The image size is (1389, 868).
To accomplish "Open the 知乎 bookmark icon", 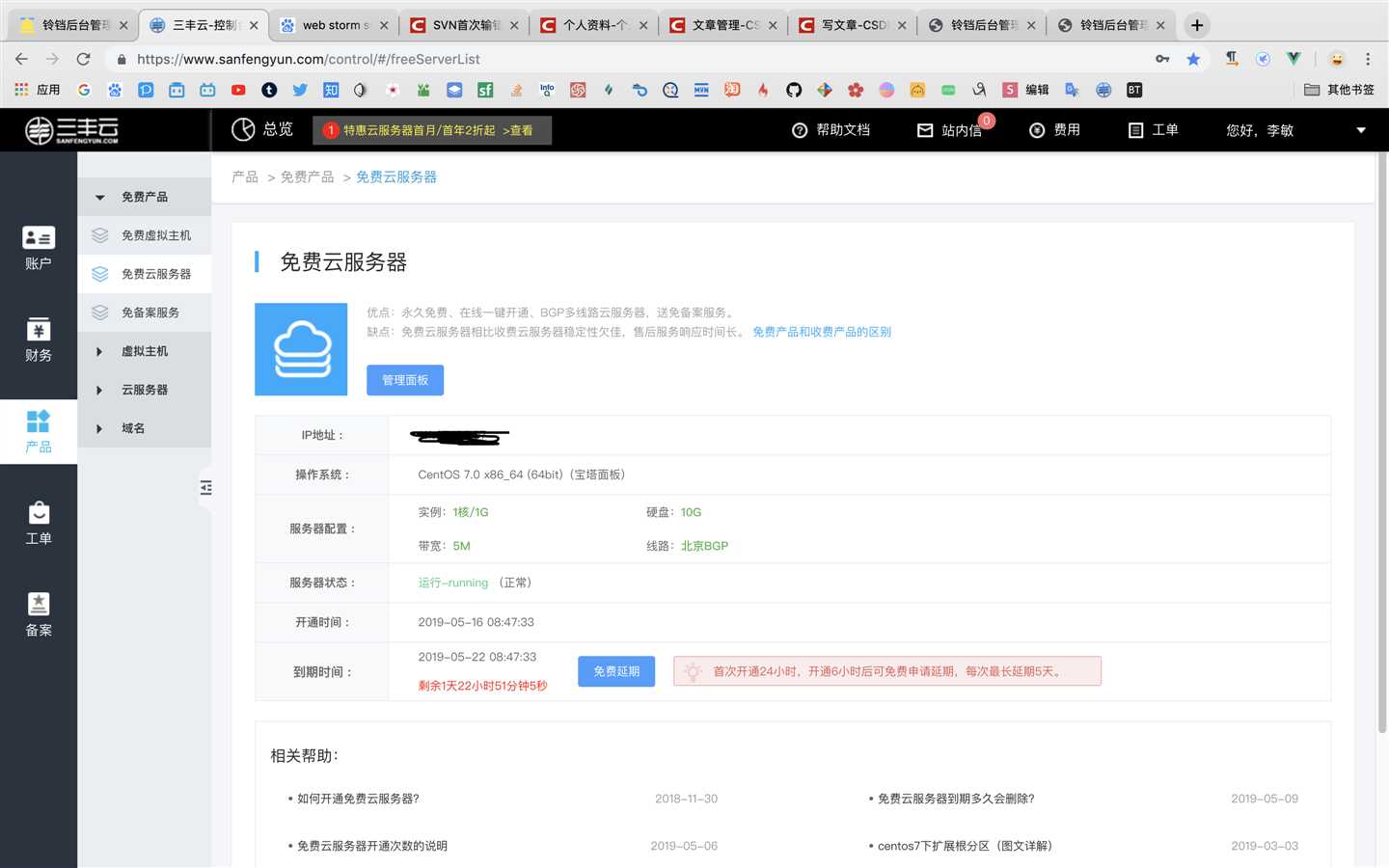I will click(331, 90).
